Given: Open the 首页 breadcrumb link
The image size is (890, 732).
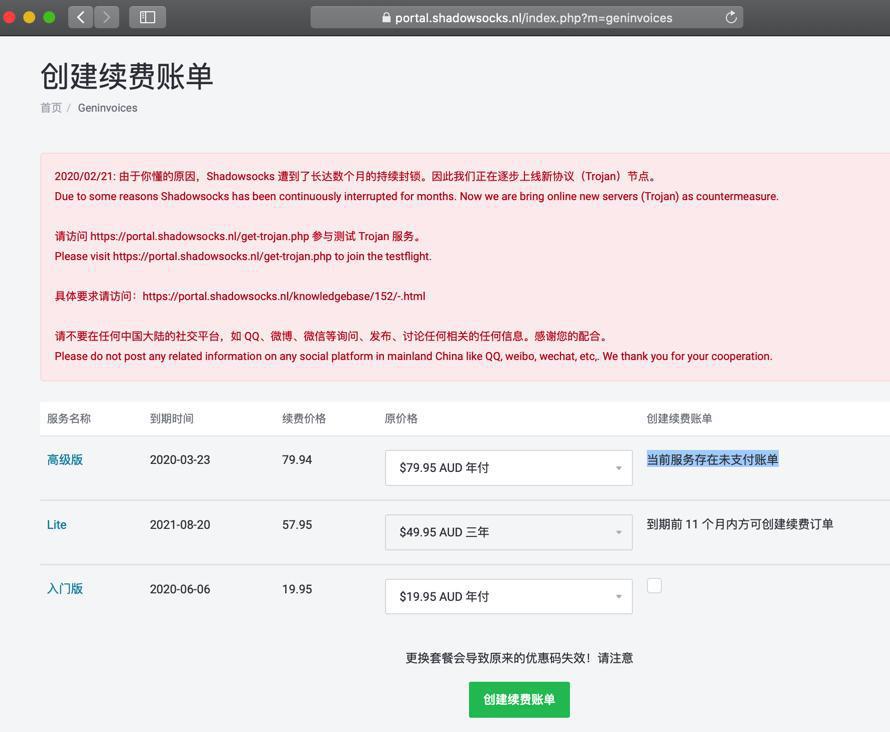Looking at the screenshot, I should point(51,108).
